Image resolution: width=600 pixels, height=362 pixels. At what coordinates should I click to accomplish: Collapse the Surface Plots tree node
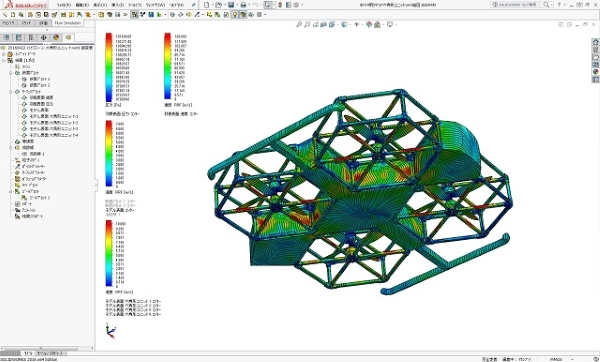coord(11,91)
